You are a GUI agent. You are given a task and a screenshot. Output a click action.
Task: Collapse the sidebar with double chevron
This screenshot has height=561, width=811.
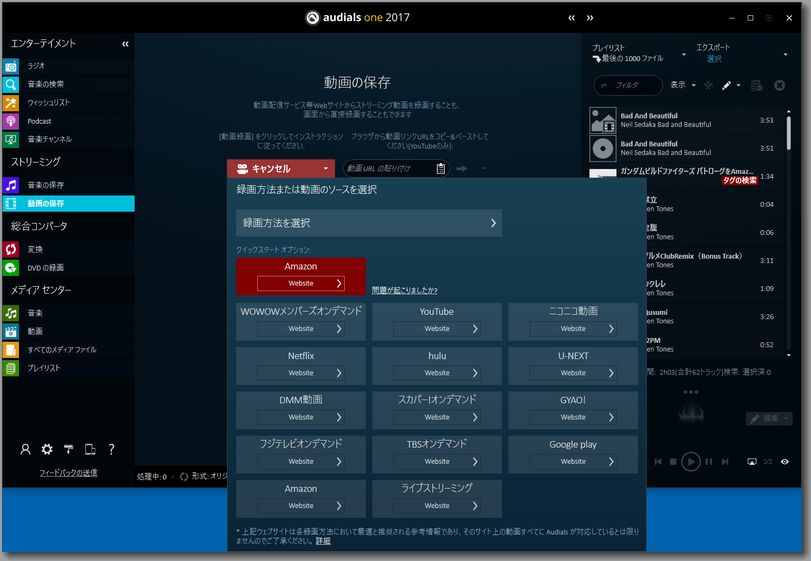[x=125, y=44]
